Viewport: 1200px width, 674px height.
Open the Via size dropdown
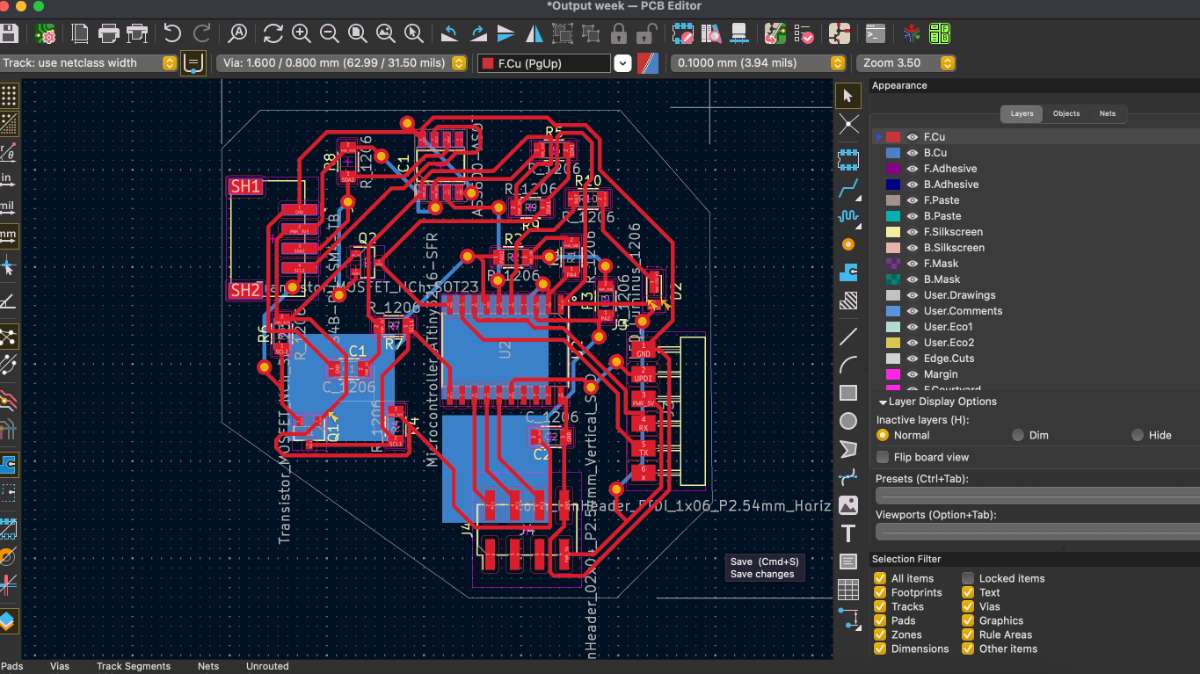pyautogui.click(x=459, y=63)
